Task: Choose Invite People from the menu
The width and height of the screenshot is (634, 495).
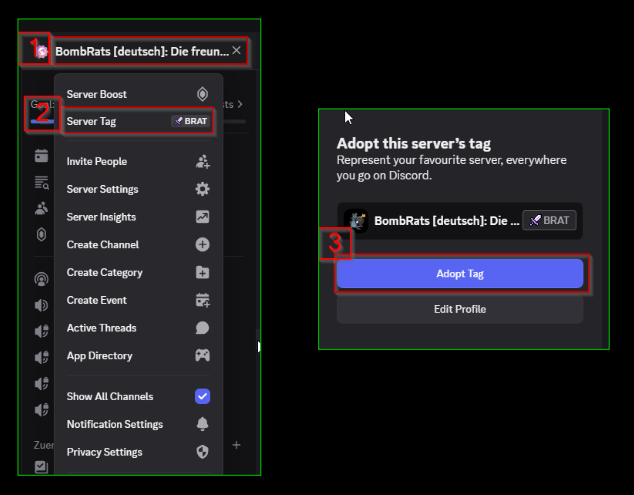Action: (x=138, y=161)
